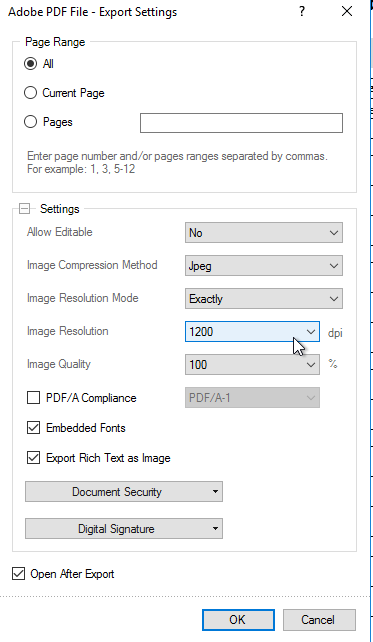The image size is (373, 642).
Task: Open the Allow Editable dropdown
Action: click(x=264, y=233)
